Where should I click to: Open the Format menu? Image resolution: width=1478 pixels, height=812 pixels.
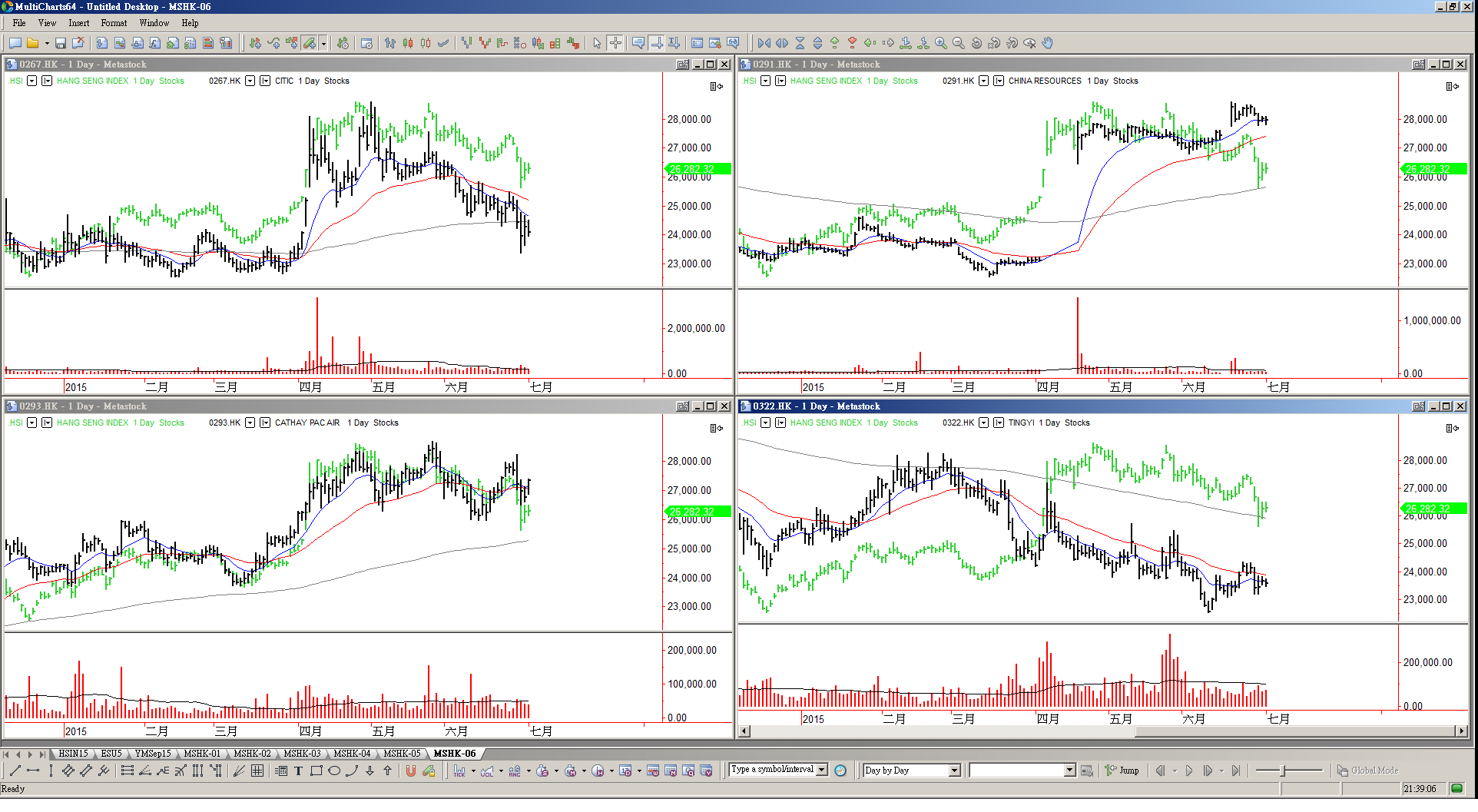pyautogui.click(x=114, y=23)
